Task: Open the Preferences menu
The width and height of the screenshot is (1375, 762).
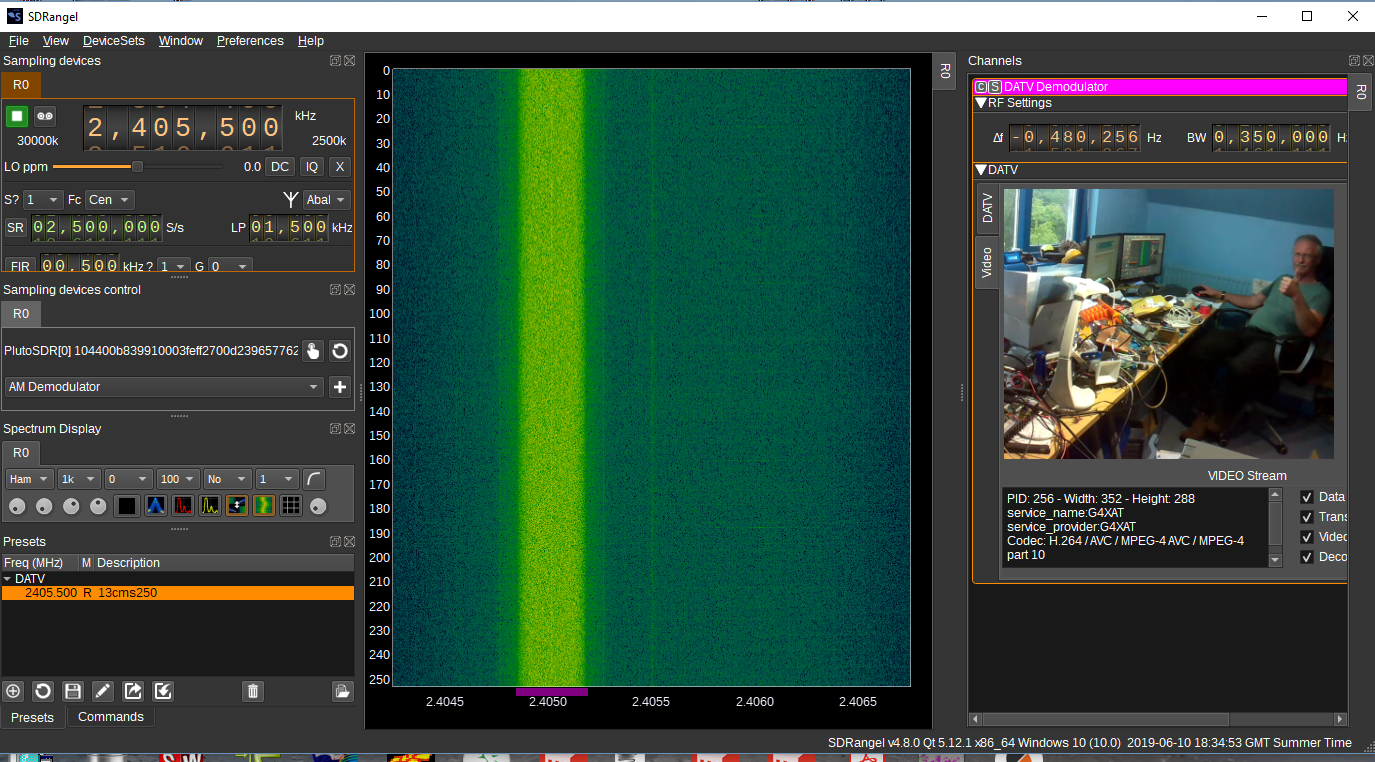Action: tap(250, 40)
